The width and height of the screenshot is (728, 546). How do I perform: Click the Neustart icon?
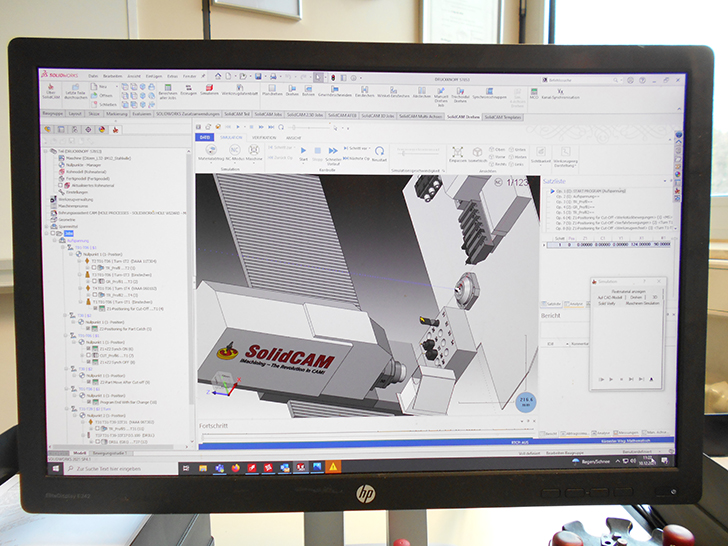(379, 151)
